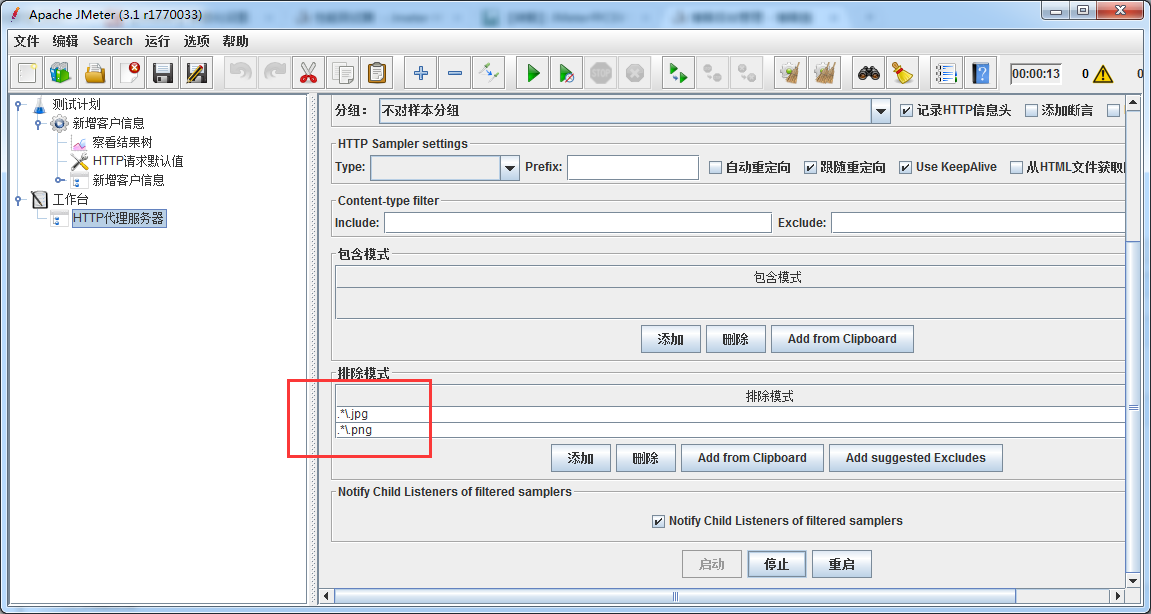This screenshot has width=1151, height=614.
Task: Uncheck Notify Child Listeners of filtered samplers
Action: coord(658,521)
